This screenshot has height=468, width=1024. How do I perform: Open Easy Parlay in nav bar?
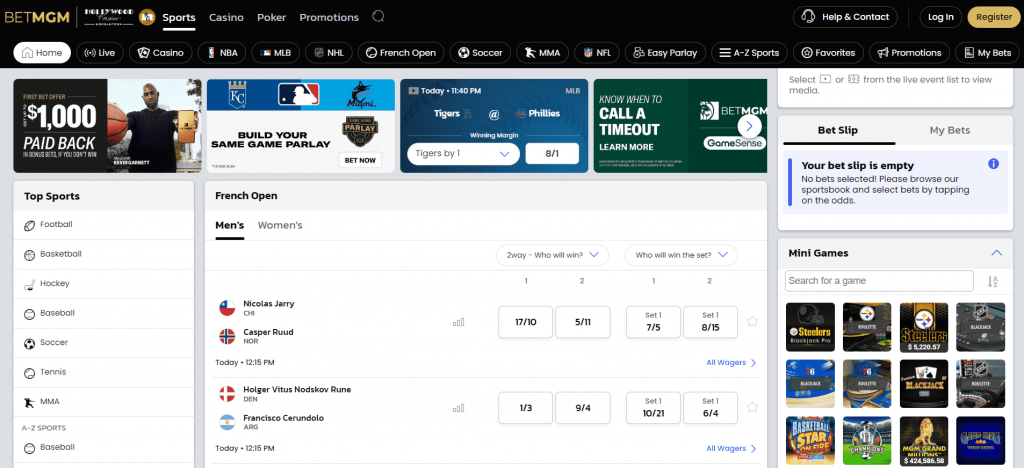[665, 53]
